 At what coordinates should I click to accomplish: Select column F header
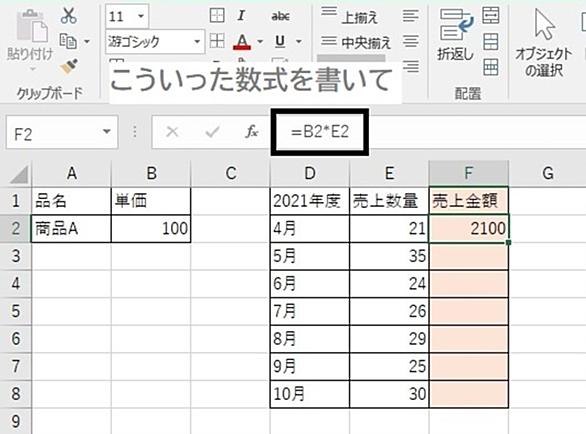(x=469, y=173)
